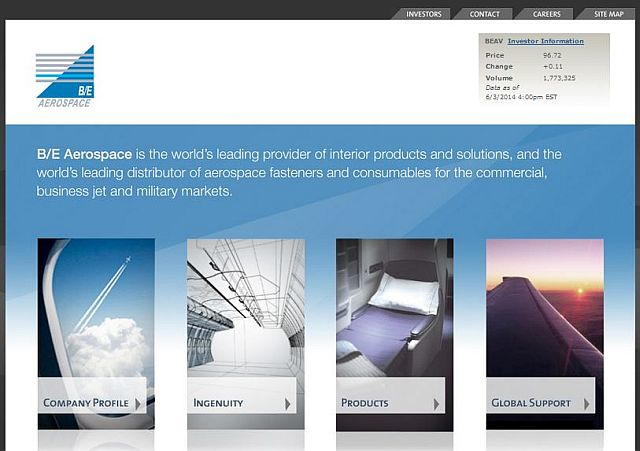Click the 6/3/2014 4:00pm EST timestamp
This screenshot has width=640, height=451.
(x=521, y=97)
